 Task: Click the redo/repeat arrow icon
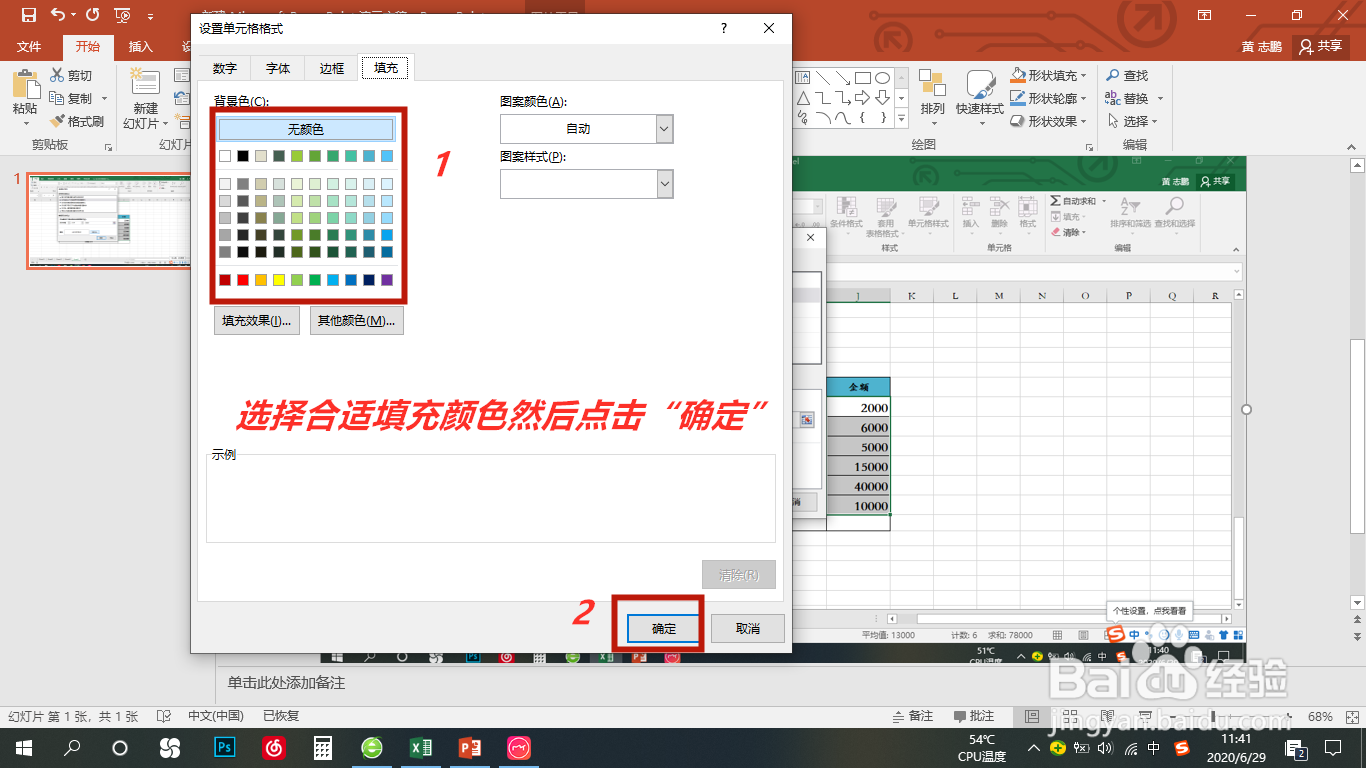(x=93, y=15)
